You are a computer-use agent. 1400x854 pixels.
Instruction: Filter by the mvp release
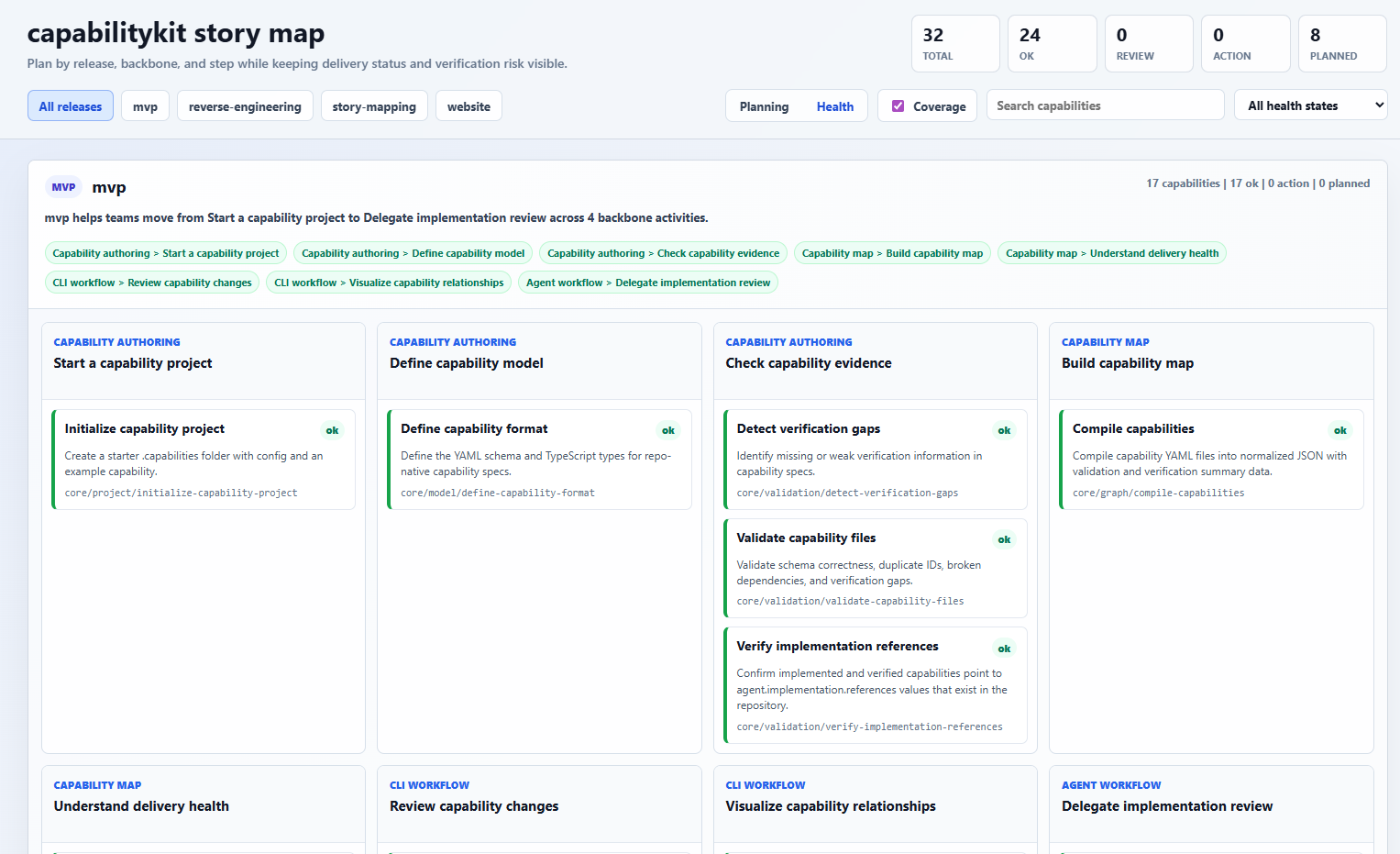pos(145,106)
